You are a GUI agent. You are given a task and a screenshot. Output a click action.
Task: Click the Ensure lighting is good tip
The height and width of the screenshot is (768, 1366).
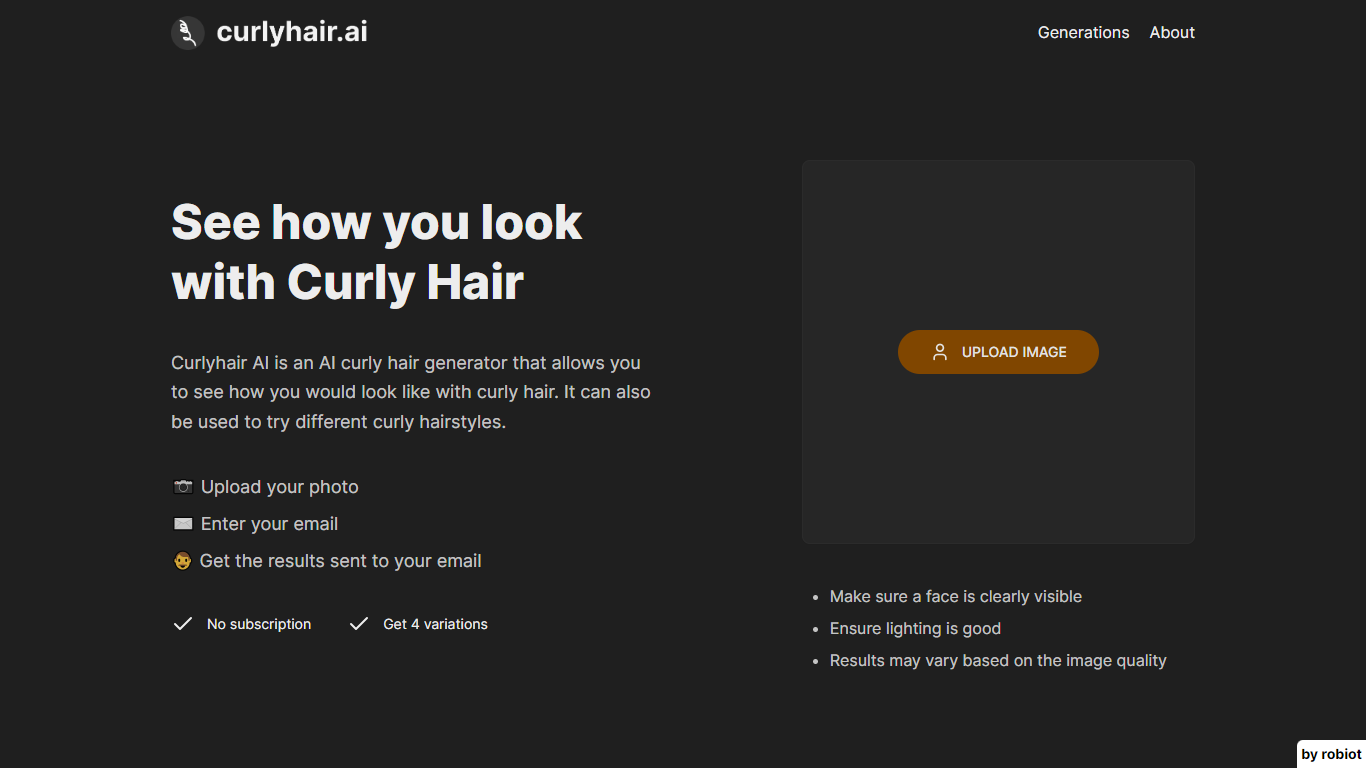tap(915, 628)
